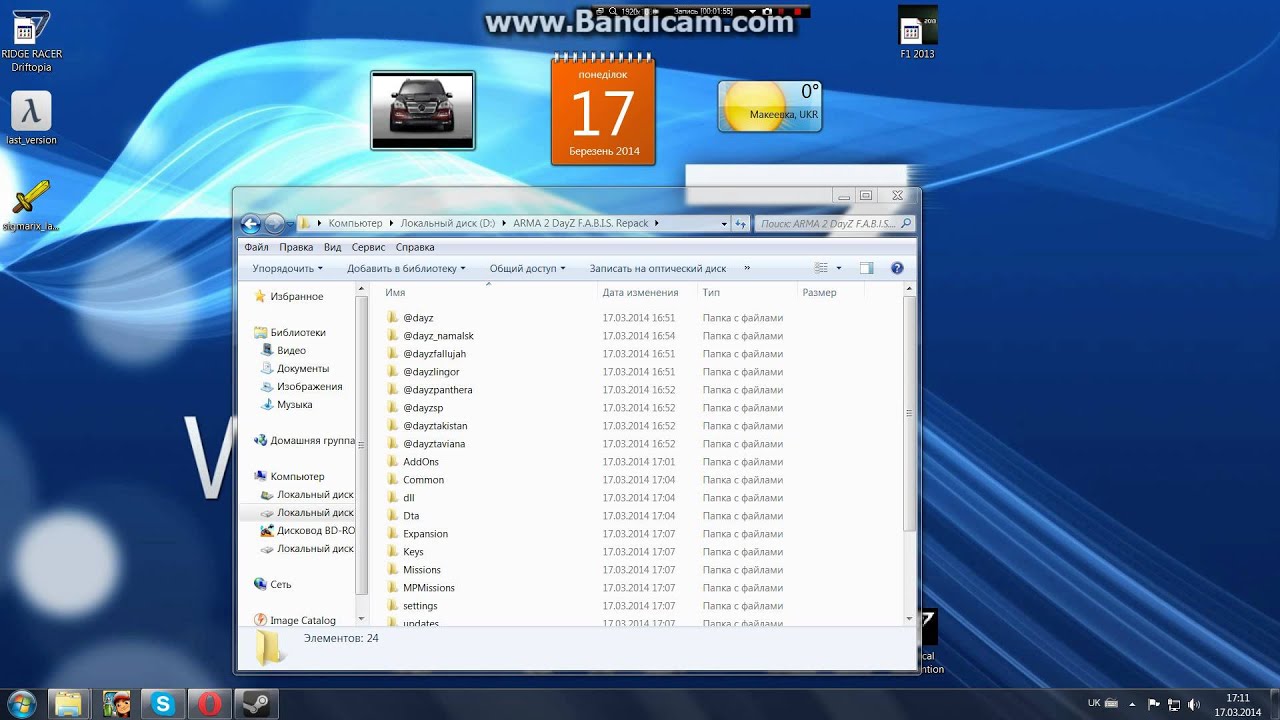Refresh the folder with the refresh button
Screen dimensions: 1280x720
(x=741, y=223)
